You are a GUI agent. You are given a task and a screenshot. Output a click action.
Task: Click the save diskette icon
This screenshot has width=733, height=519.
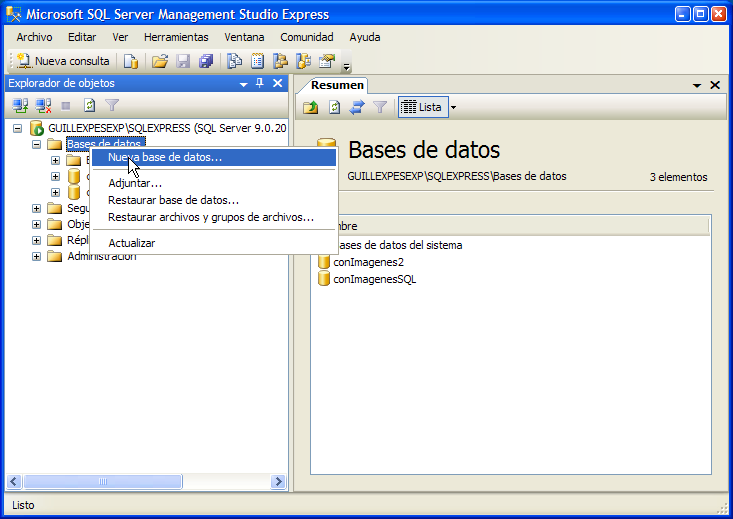183,61
